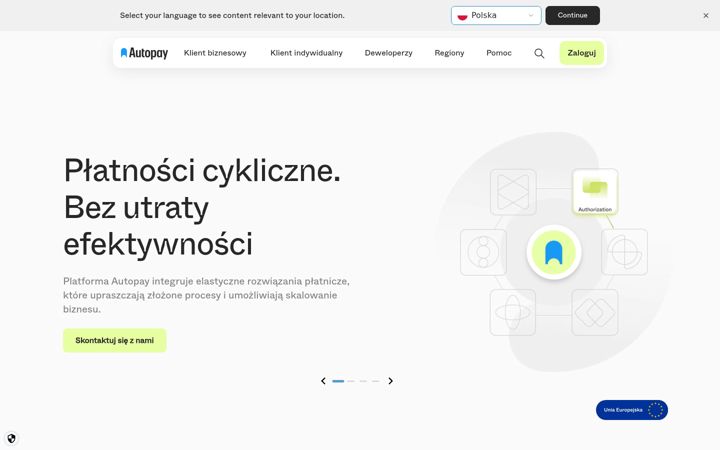This screenshot has height=450, width=720.
Task: Click the Autopay logo
Action: coord(144,53)
